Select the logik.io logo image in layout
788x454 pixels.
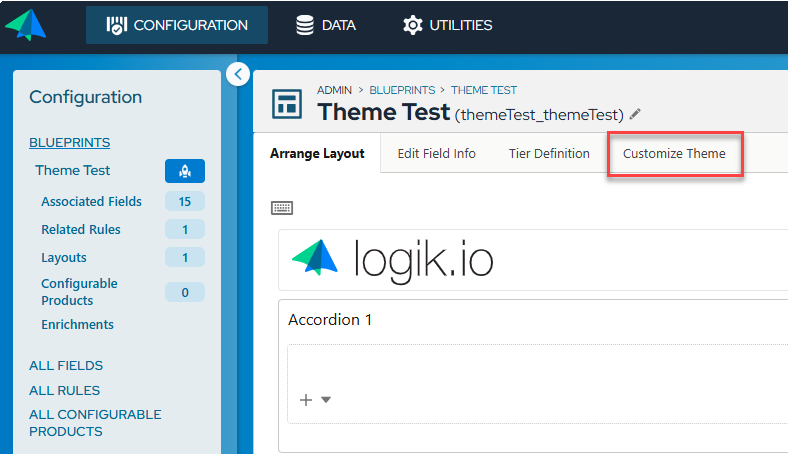pyautogui.click(x=392, y=260)
